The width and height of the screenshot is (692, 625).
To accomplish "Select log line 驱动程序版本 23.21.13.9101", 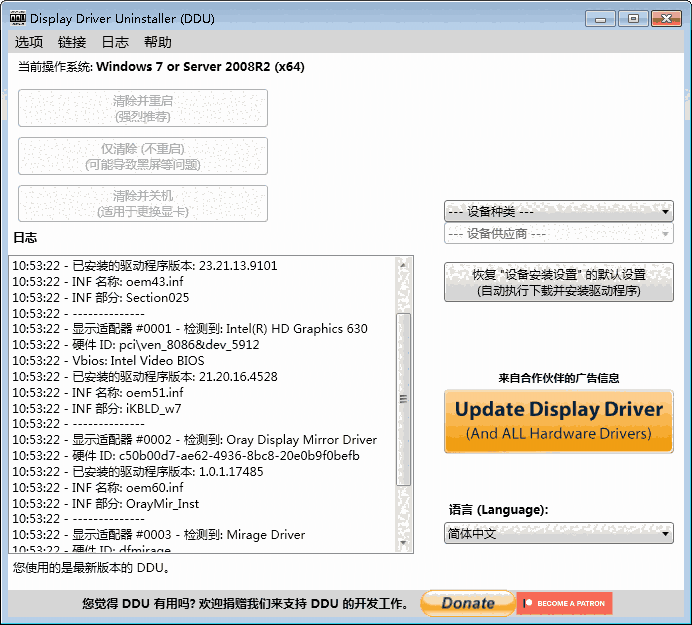I will coord(145,265).
